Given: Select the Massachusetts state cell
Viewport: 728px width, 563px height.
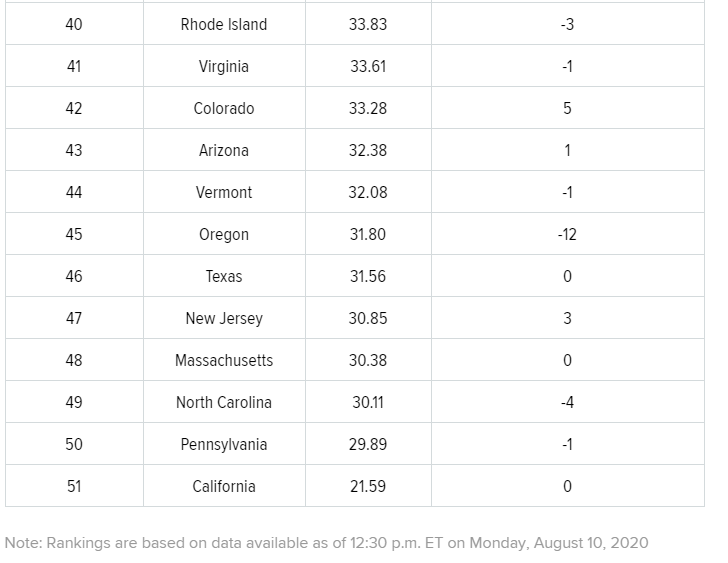Looking at the screenshot, I should (224, 360).
